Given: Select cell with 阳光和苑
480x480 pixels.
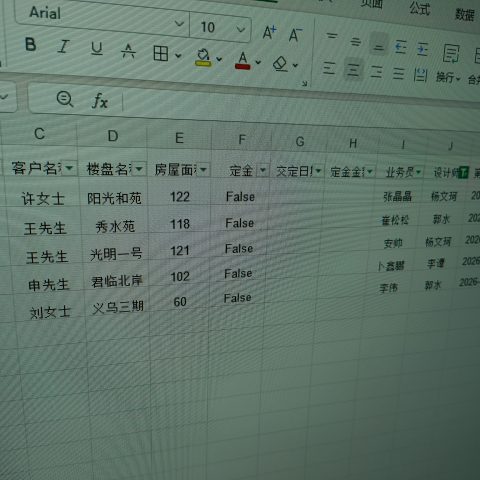Looking at the screenshot, I should pyautogui.click(x=114, y=199).
